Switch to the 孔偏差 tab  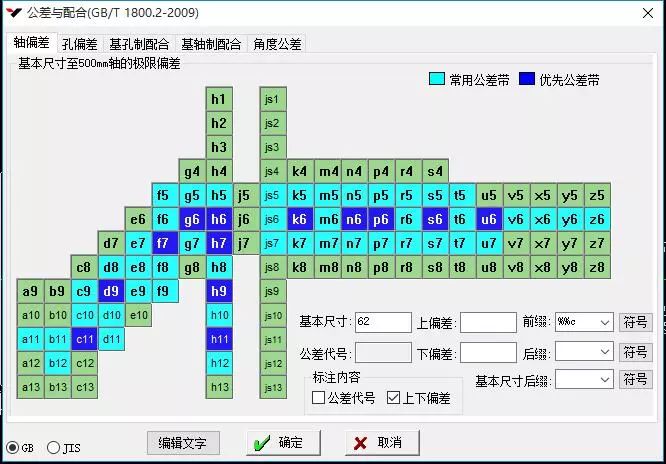coord(80,44)
